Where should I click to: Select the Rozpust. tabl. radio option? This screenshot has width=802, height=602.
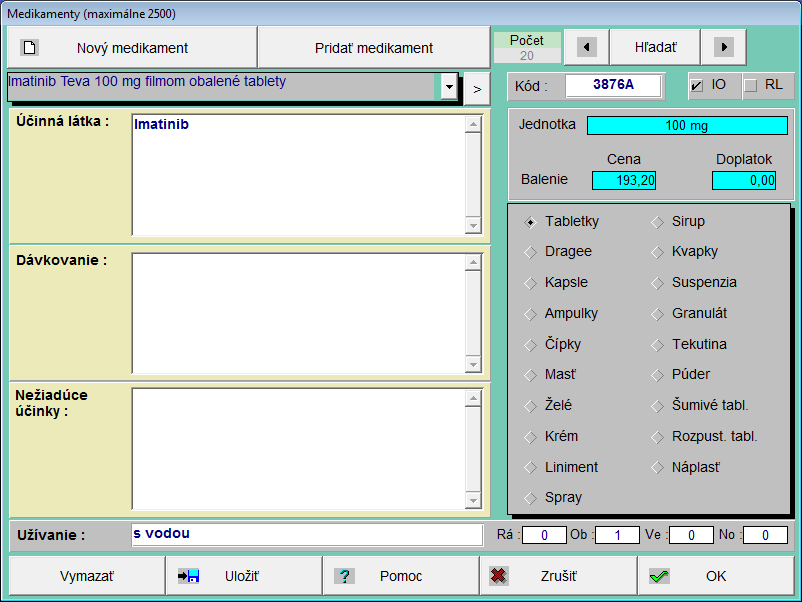[657, 437]
